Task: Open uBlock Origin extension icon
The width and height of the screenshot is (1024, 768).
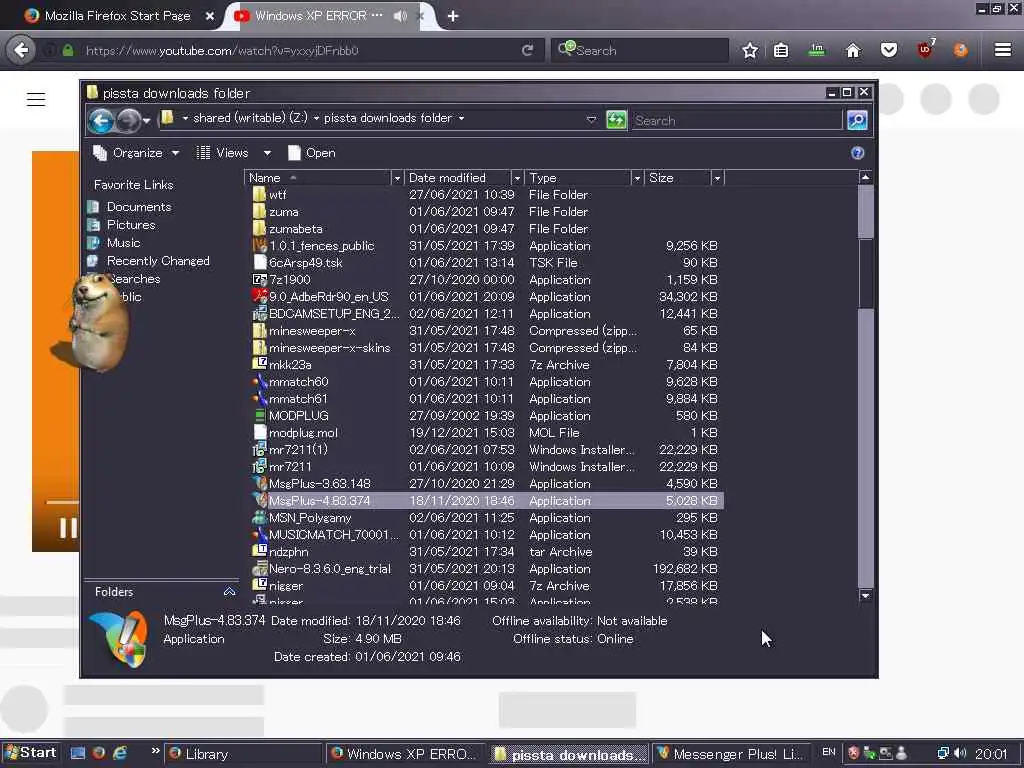Action: click(925, 50)
